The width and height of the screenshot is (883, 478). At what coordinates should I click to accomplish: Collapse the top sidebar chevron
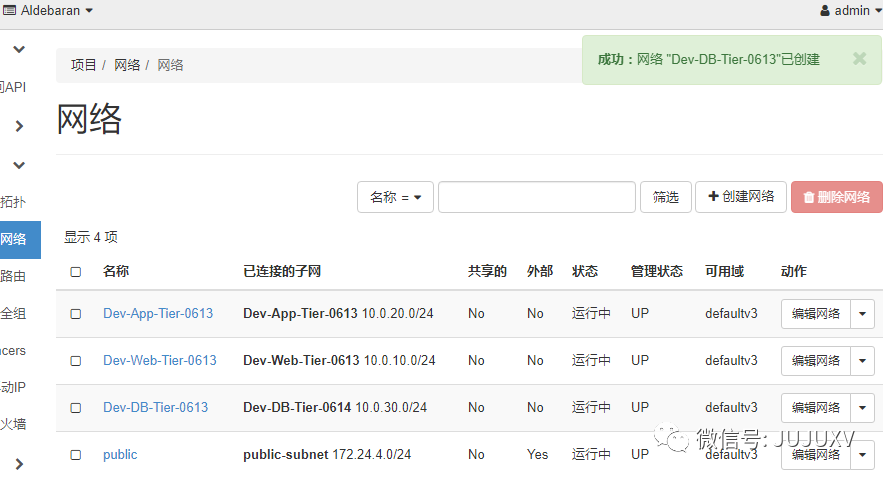tap(19, 49)
